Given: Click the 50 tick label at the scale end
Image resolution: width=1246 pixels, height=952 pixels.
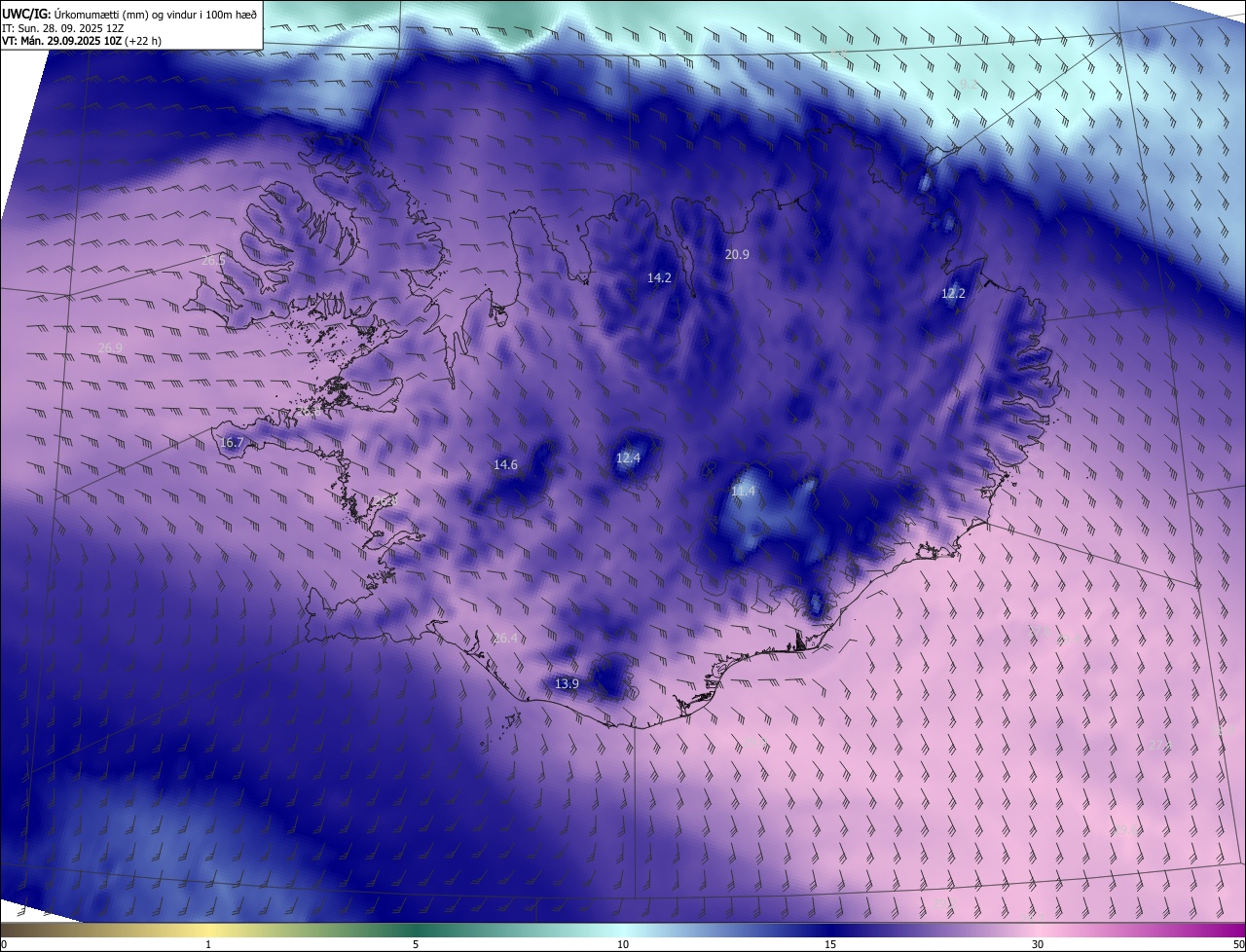Looking at the screenshot, I should [x=1238, y=945].
